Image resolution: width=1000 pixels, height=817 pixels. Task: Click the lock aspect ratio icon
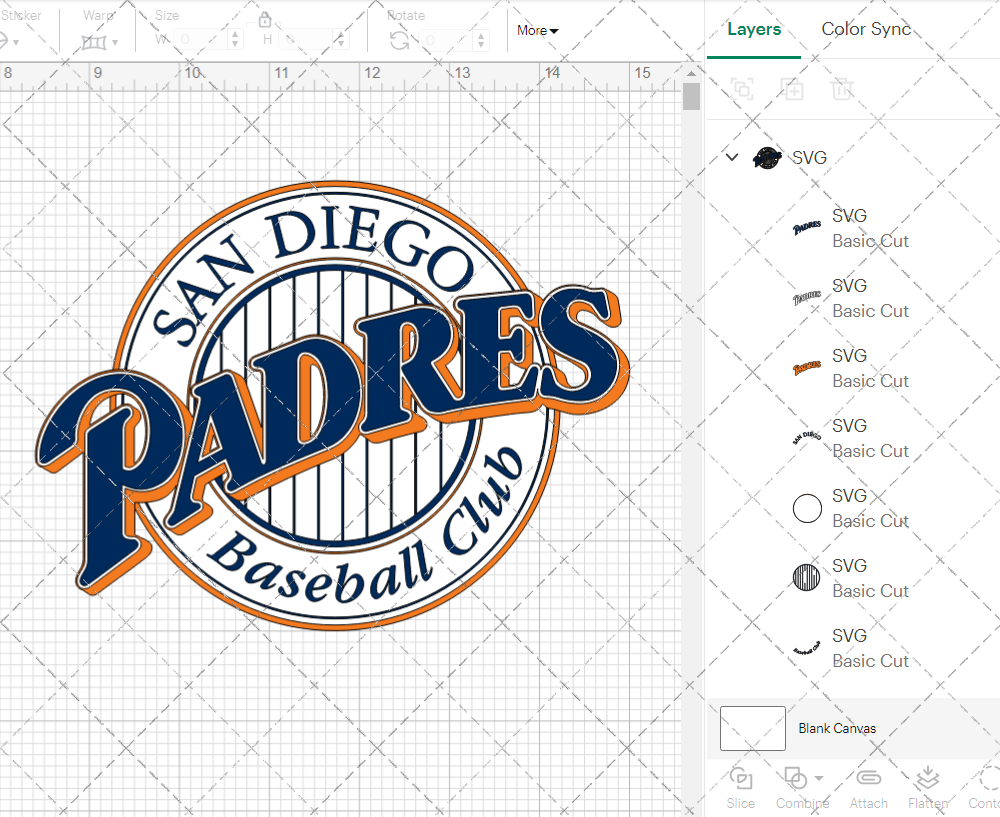click(265, 19)
